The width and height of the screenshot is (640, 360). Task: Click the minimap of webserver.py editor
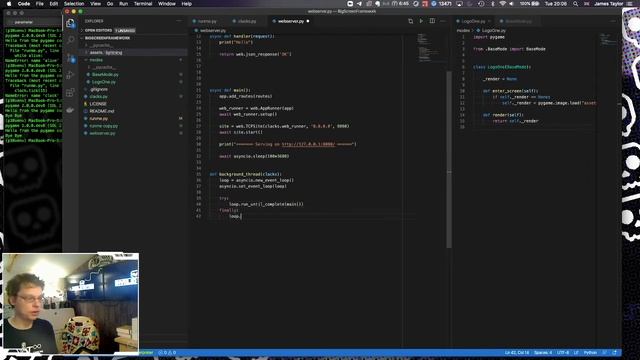tap(429, 47)
